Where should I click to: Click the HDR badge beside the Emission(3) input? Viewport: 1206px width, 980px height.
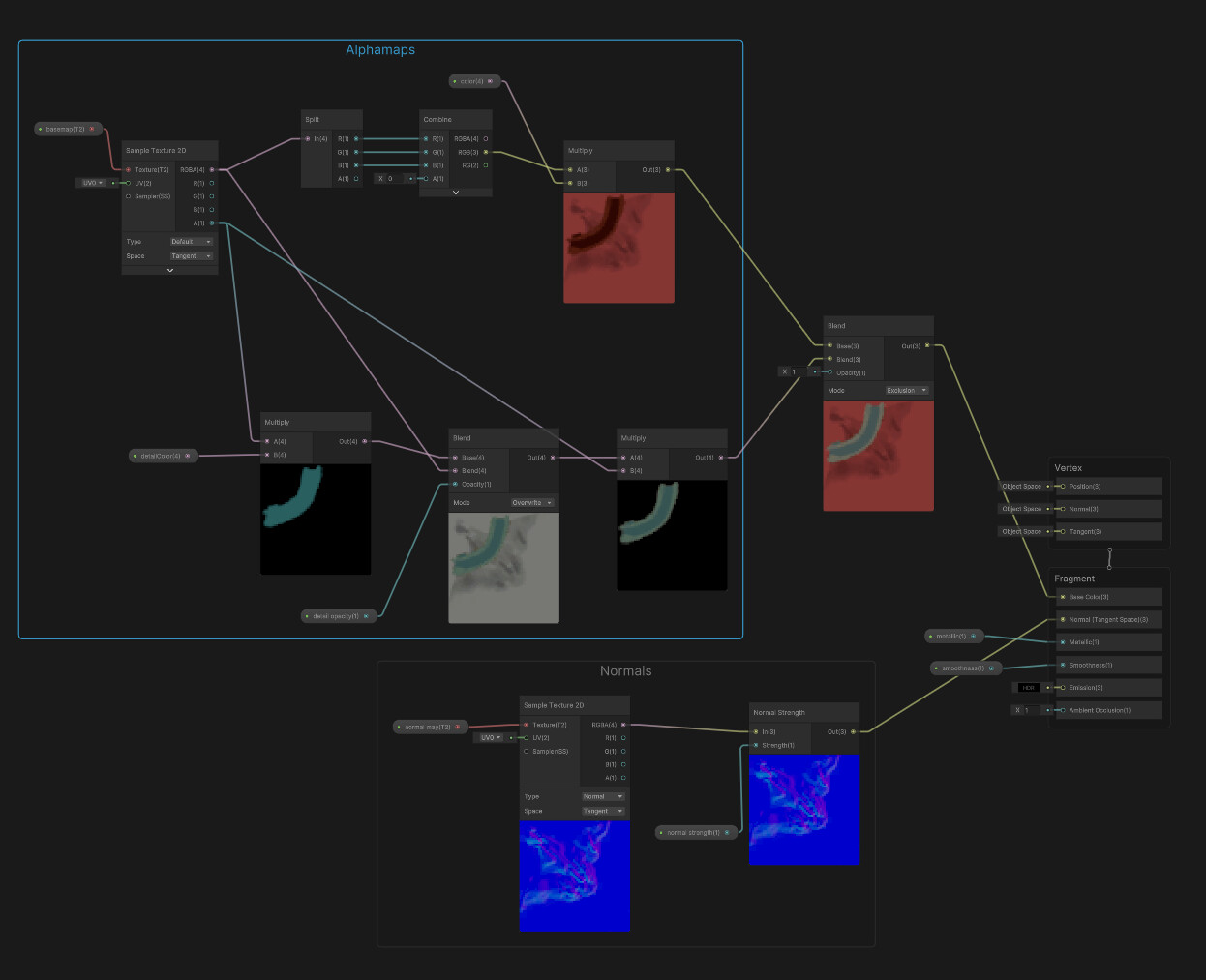(x=1028, y=688)
